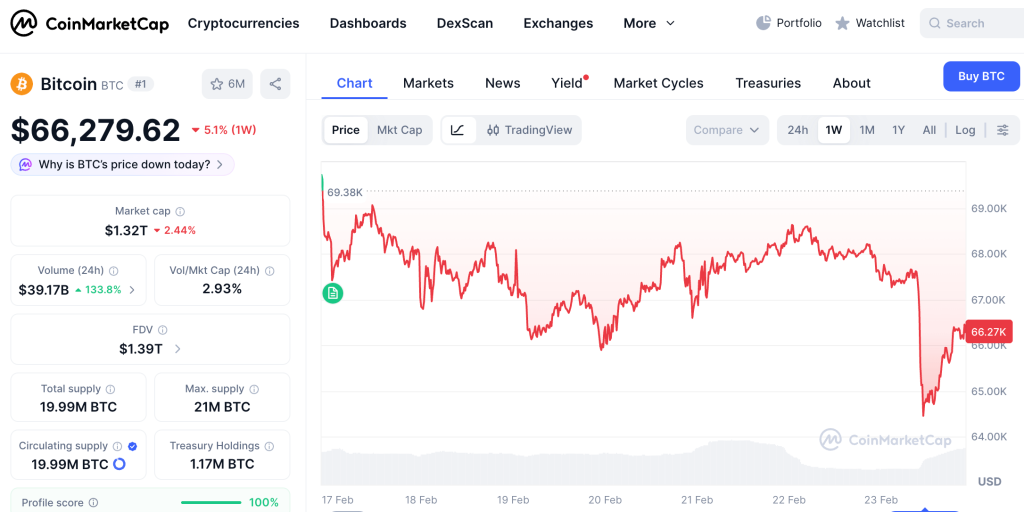Click the Profile score progress bar
This screenshot has height=512, width=1024.
point(211,503)
